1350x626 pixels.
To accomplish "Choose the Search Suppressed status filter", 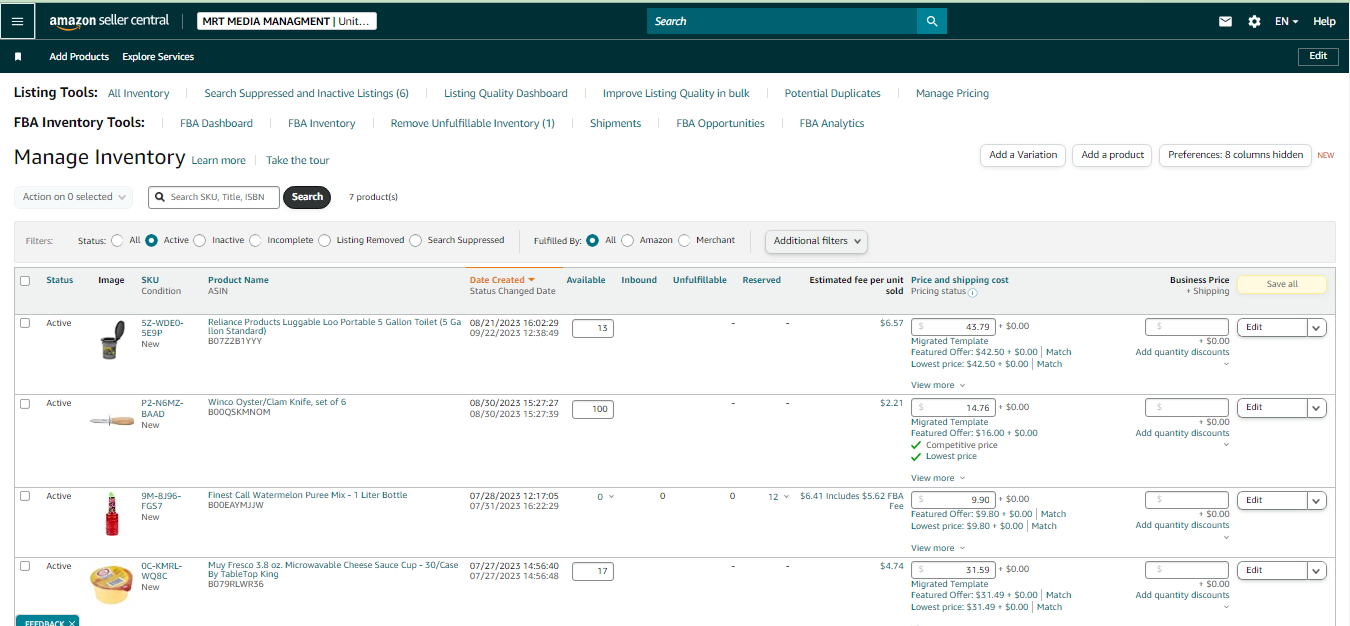I will 416,240.
